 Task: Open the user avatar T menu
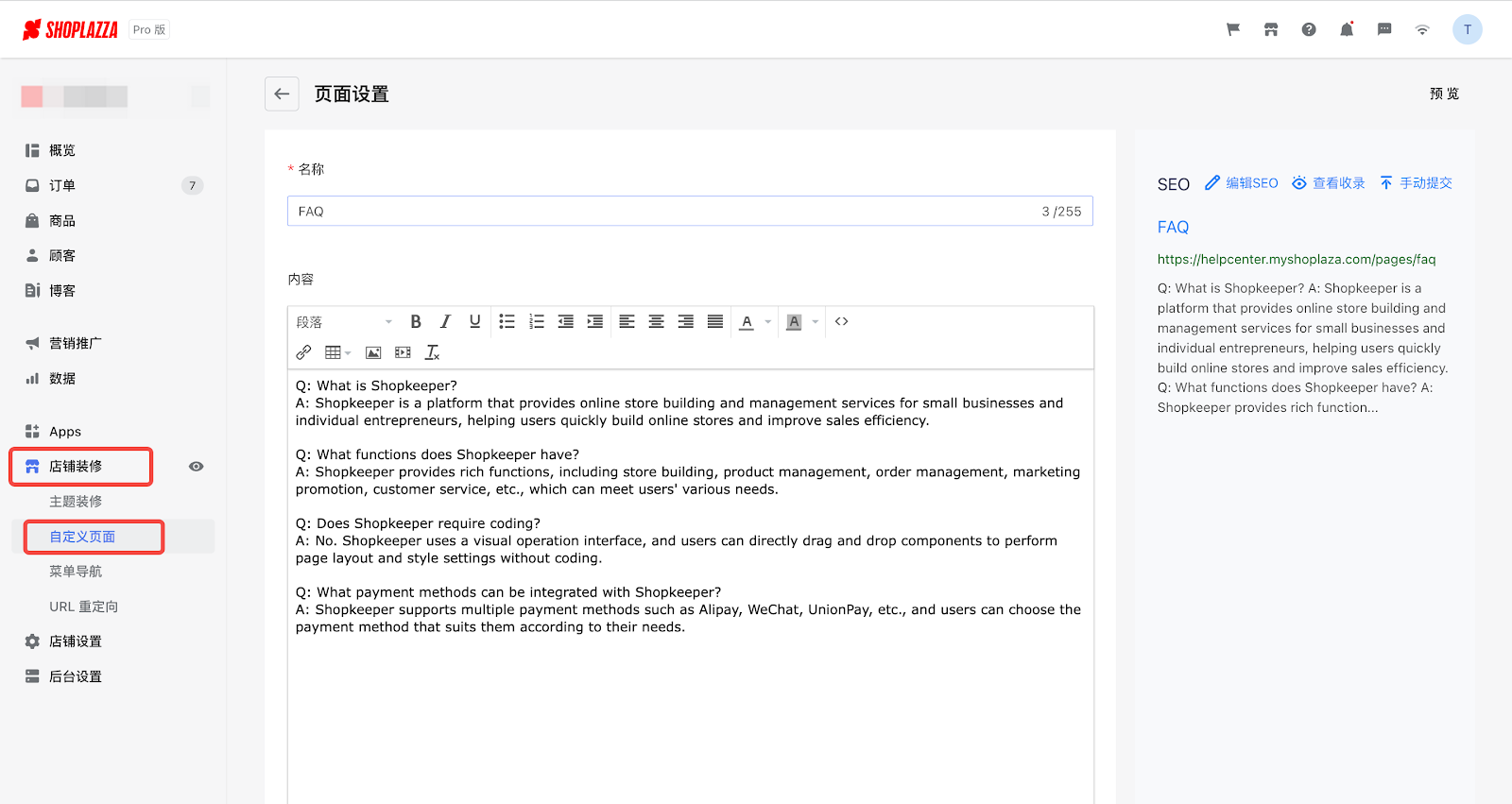pyautogui.click(x=1468, y=29)
